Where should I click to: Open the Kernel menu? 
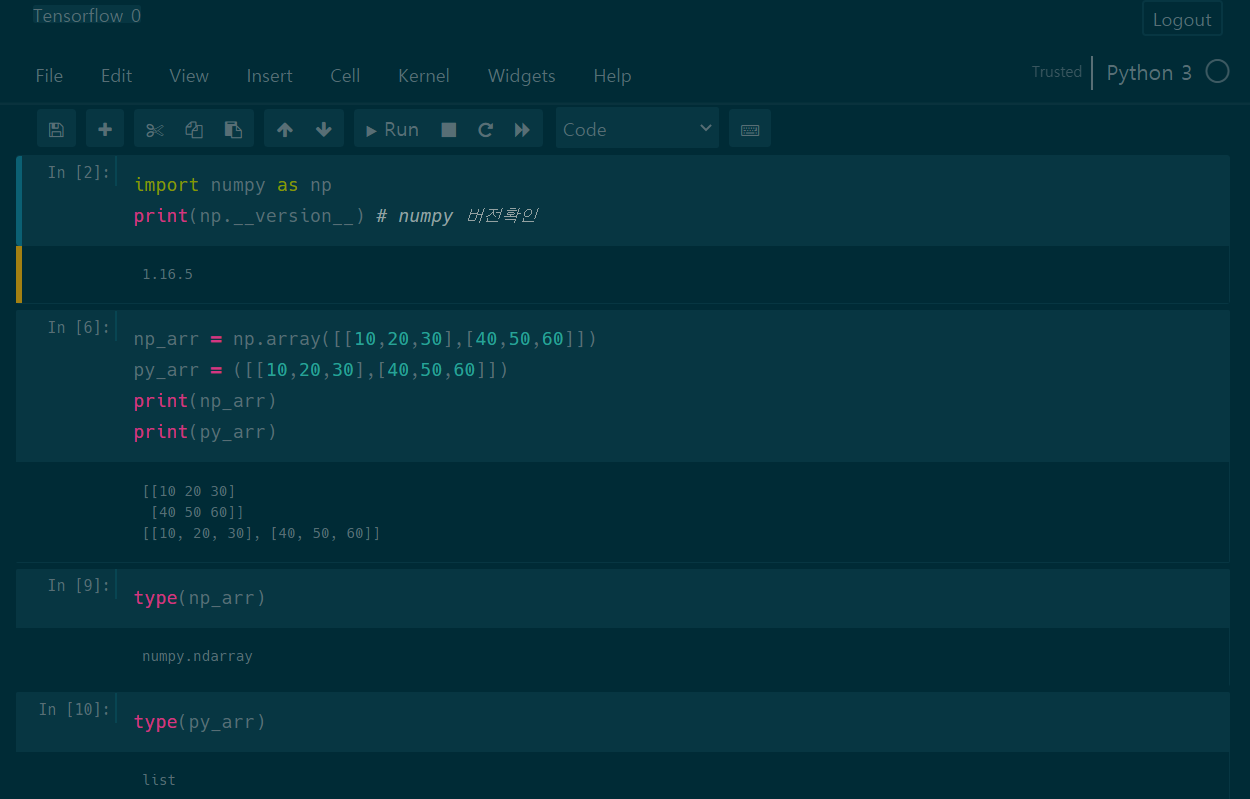[424, 76]
